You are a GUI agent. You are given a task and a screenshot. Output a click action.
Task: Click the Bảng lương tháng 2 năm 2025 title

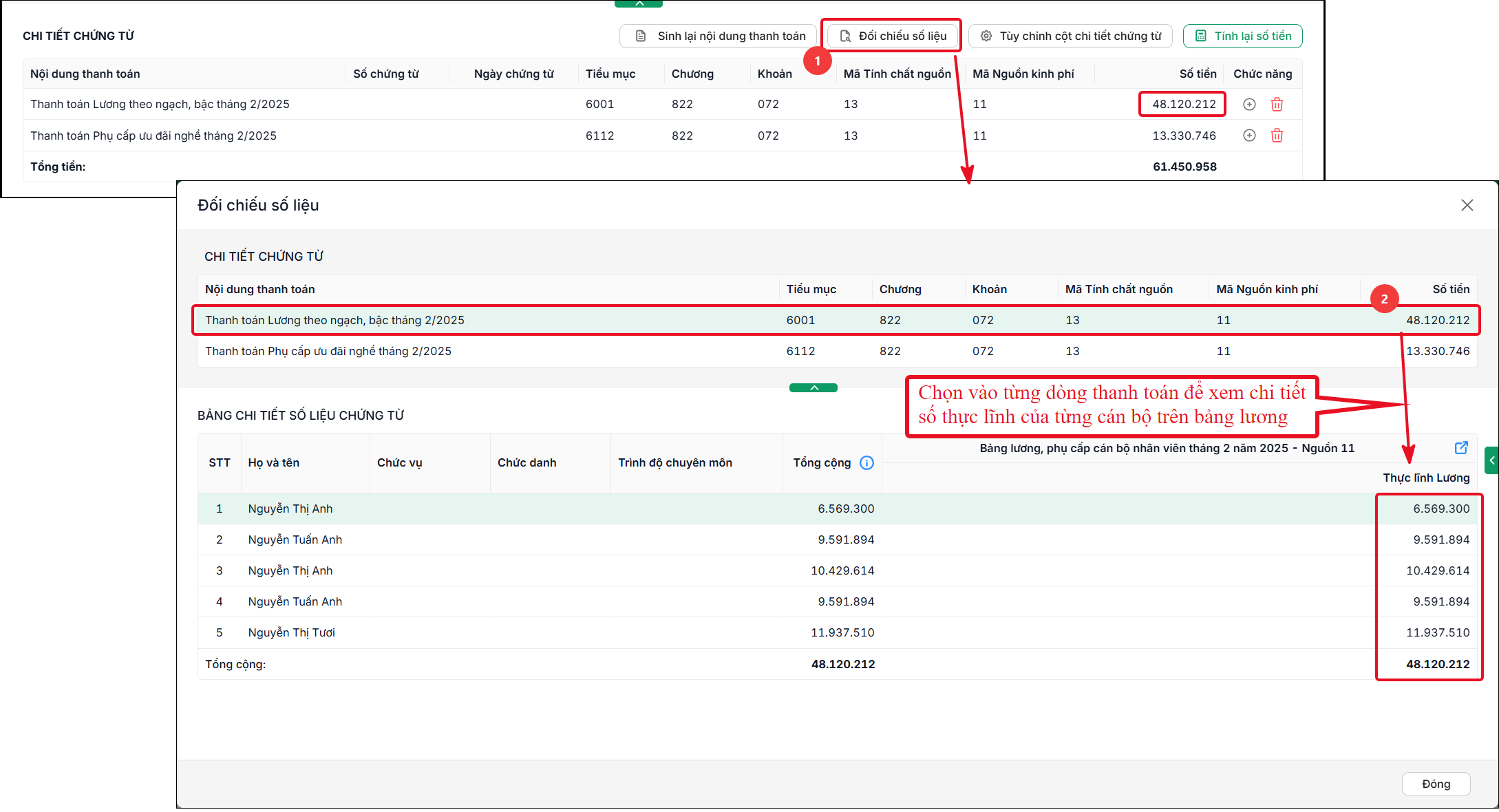pyautogui.click(x=1167, y=448)
